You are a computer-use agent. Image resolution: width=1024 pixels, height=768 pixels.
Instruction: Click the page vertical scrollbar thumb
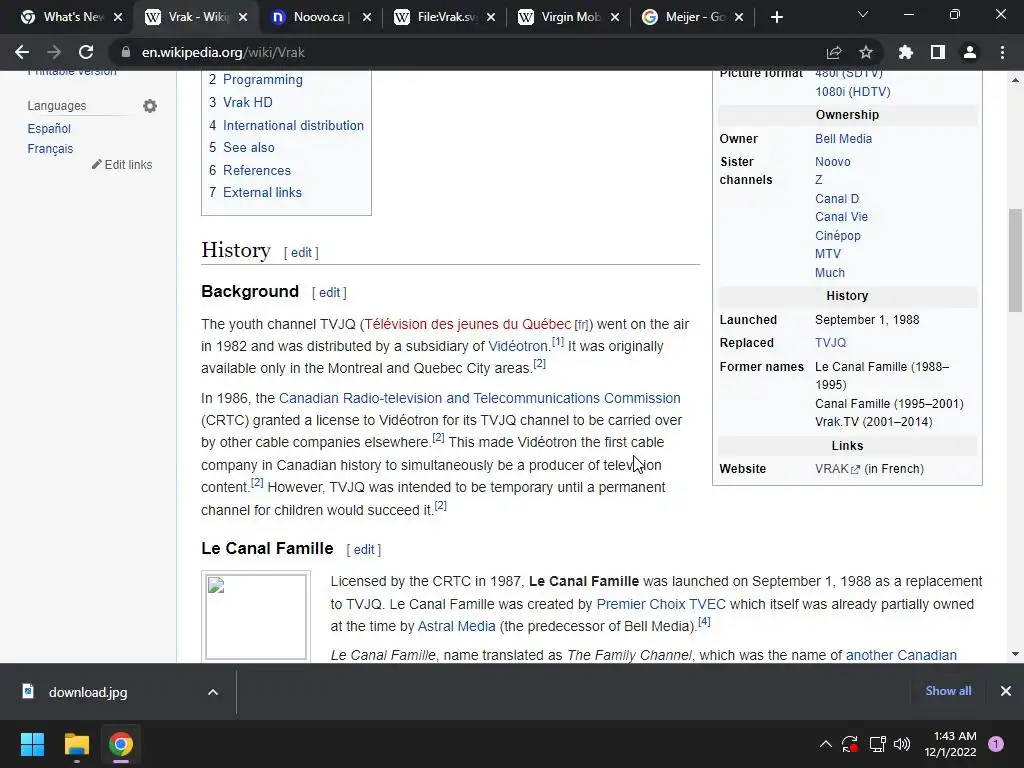point(1015,261)
